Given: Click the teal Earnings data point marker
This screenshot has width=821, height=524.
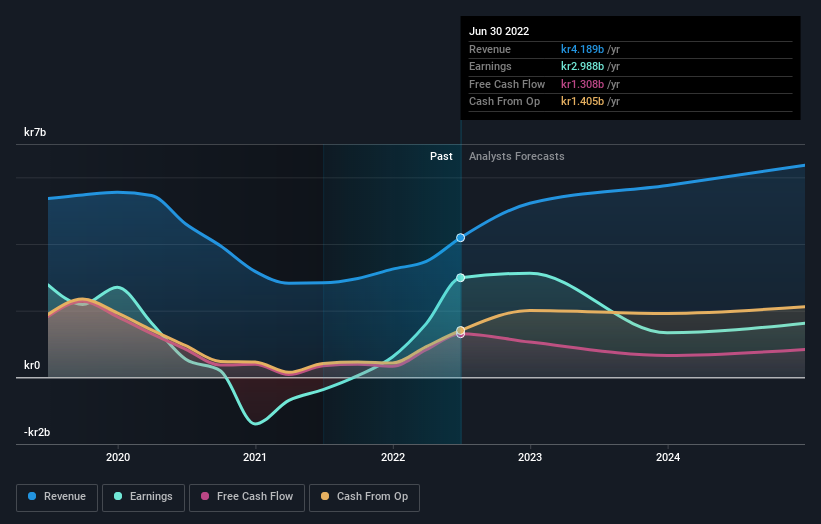Looking at the screenshot, I should coord(460,277).
